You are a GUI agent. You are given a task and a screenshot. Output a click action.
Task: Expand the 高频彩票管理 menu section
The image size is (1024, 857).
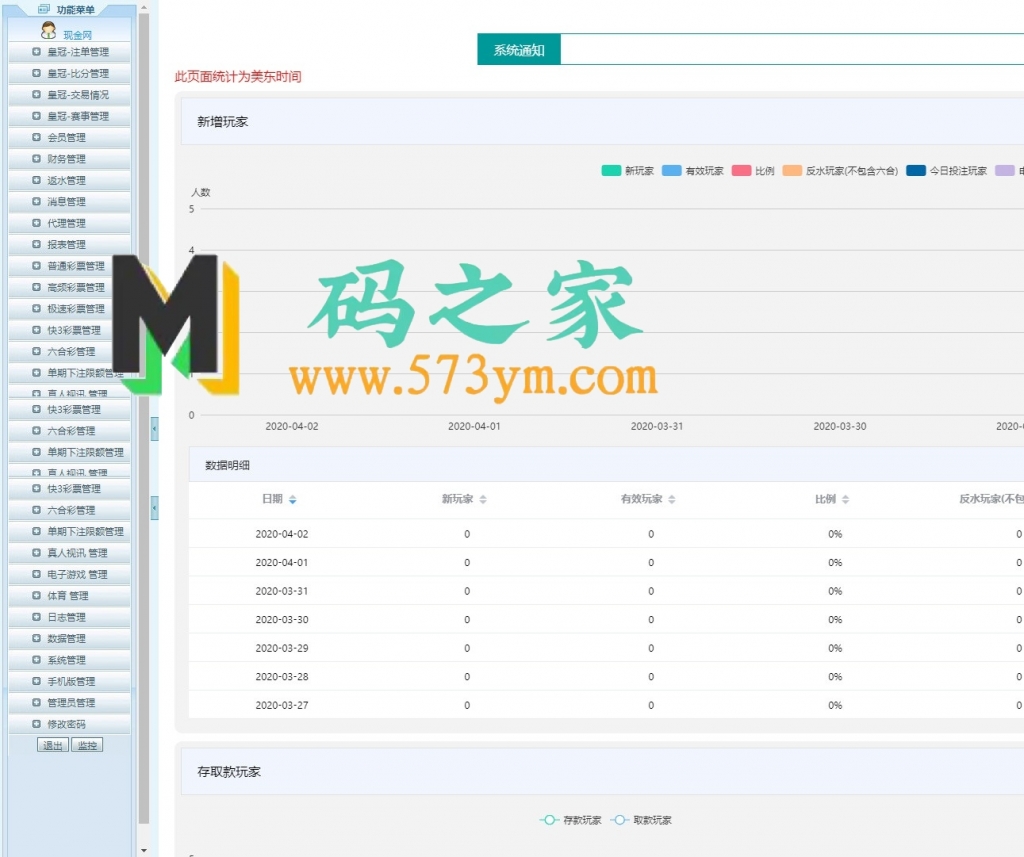click(x=69, y=287)
